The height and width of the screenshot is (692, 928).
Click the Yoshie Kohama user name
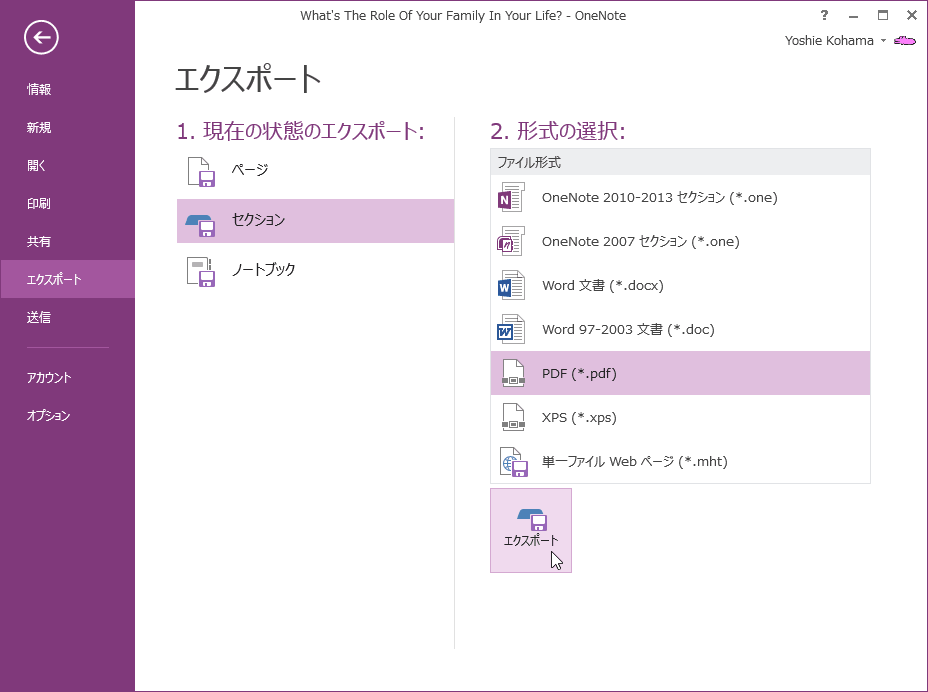pos(829,41)
